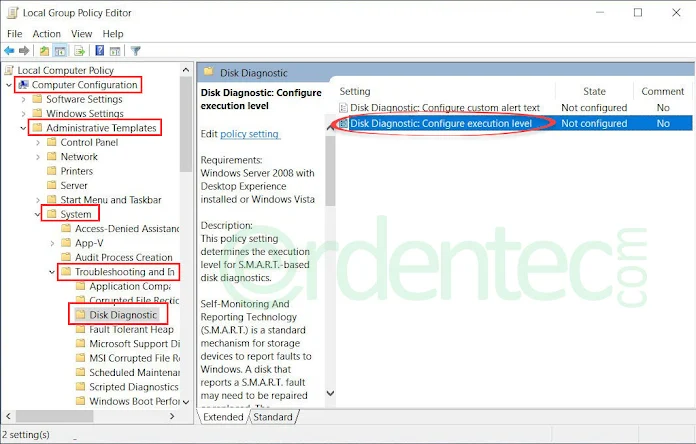696x444 pixels.
Task: Collapse the System node
Action: tap(38, 214)
